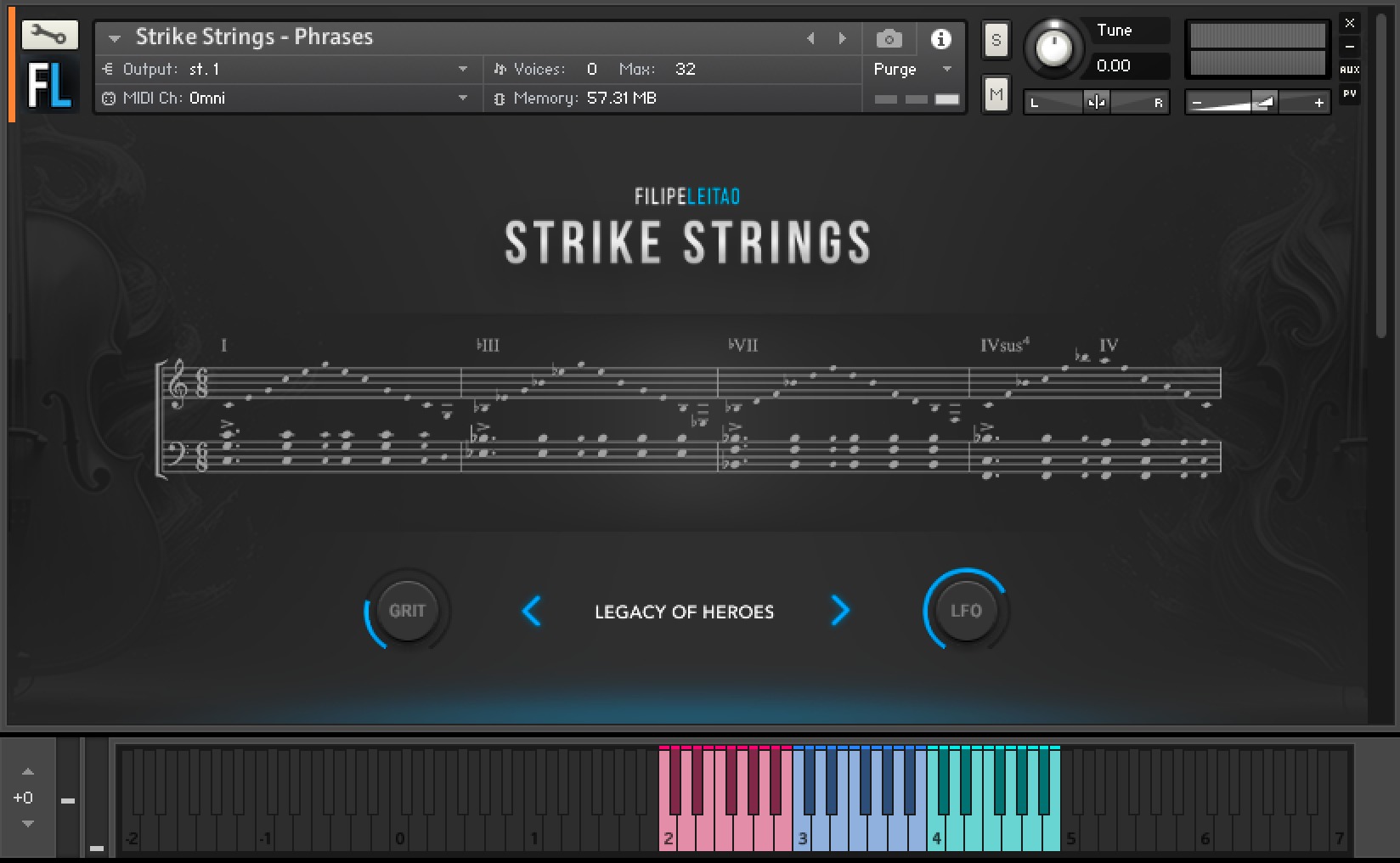Click the right navigation arrow in the header
Viewport: 1400px width, 863px height.
click(x=843, y=38)
